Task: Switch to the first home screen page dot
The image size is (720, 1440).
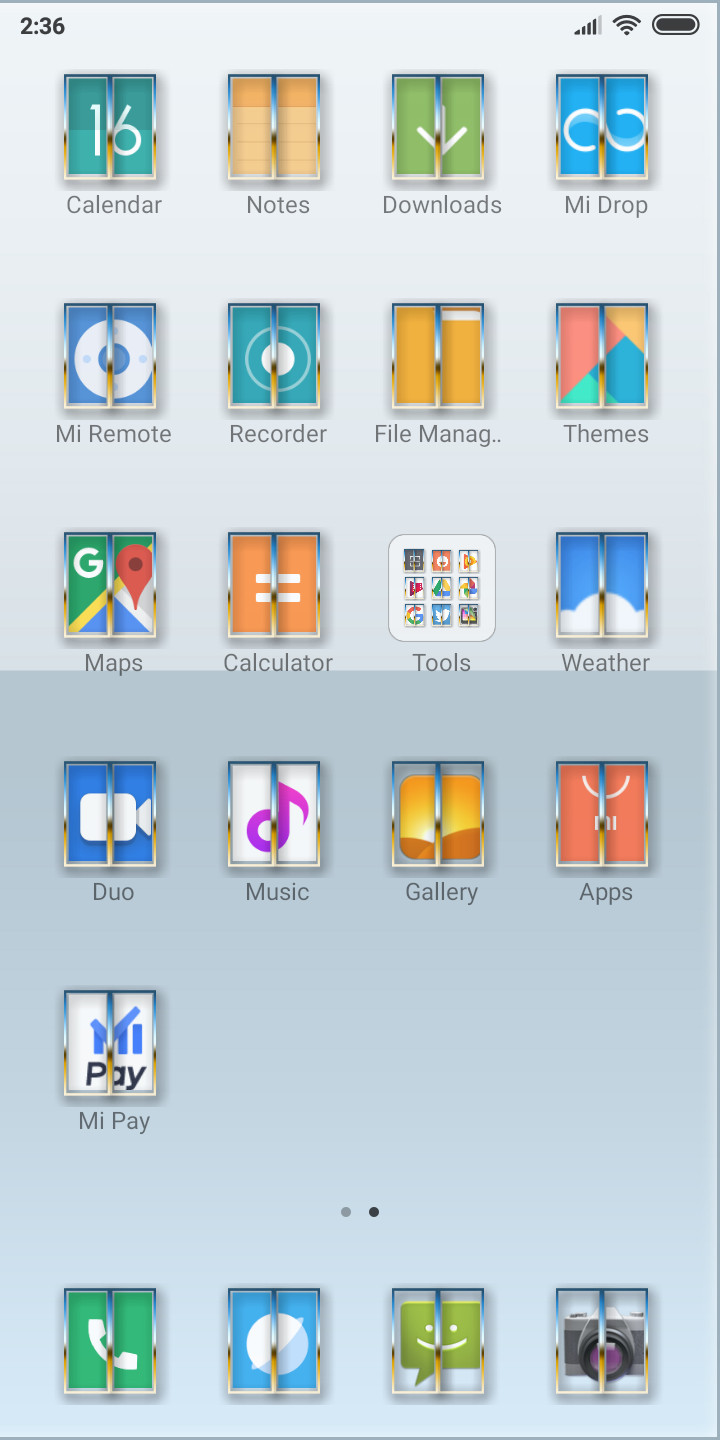Action: point(346,1212)
